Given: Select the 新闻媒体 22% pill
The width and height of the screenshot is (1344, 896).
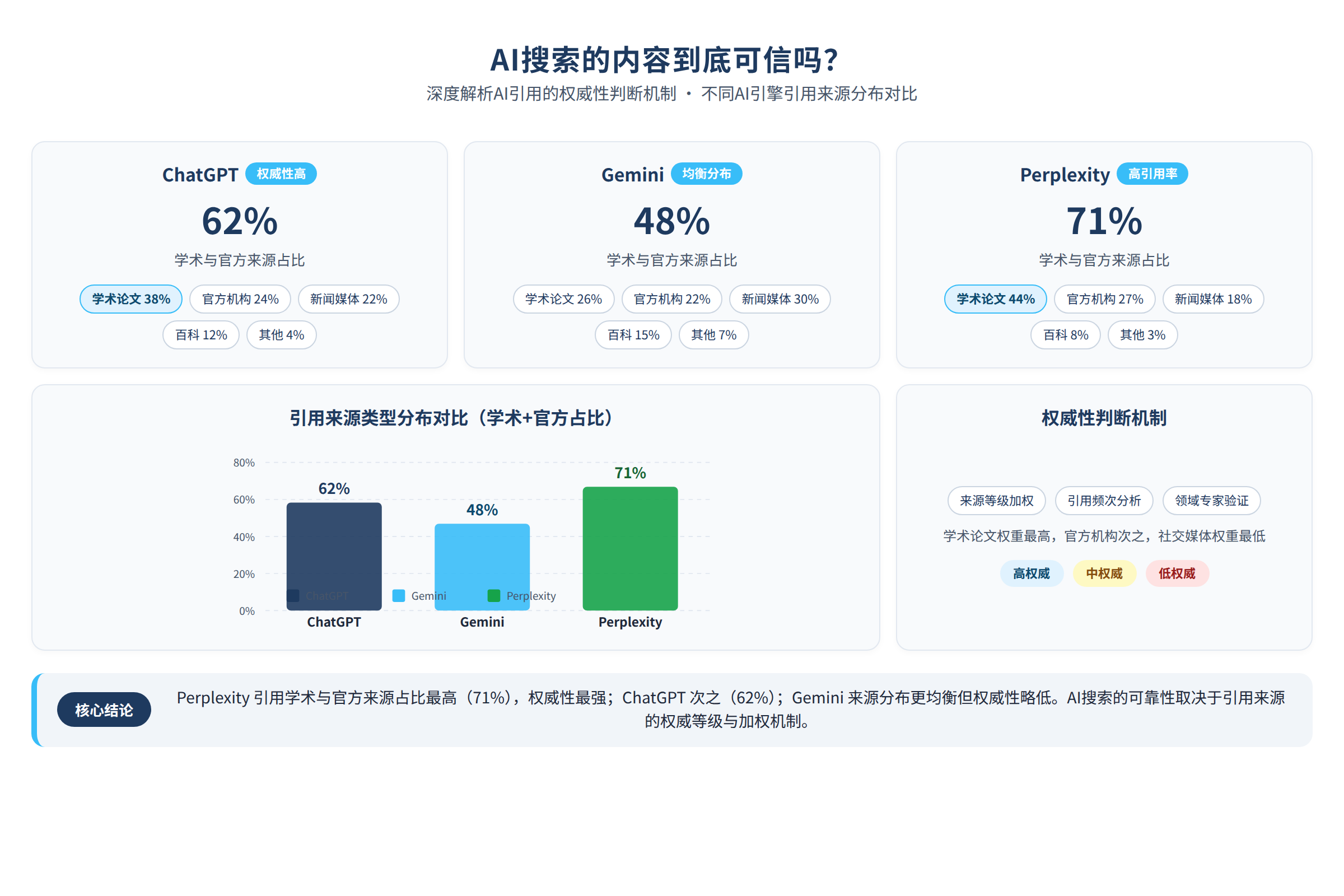Looking at the screenshot, I should tap(348, 299).
